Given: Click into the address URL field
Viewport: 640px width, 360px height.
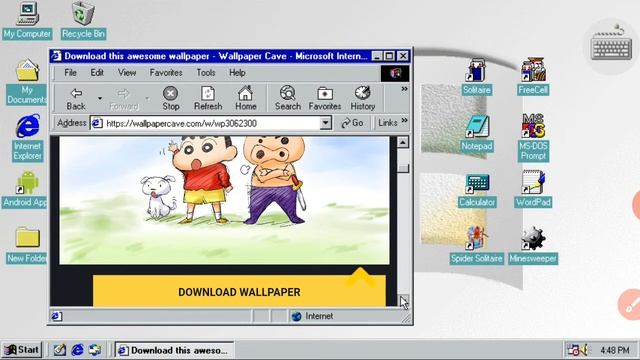Looking at the screenshot, I should click(x=211, y=123).
